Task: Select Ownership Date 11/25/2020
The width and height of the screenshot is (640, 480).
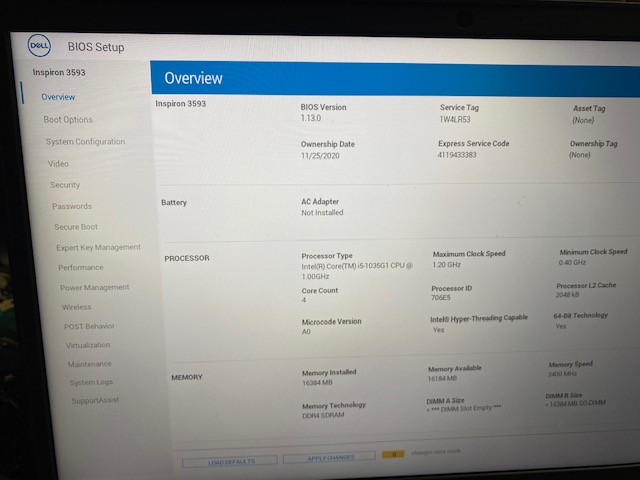Action: [x=320, y=156]
